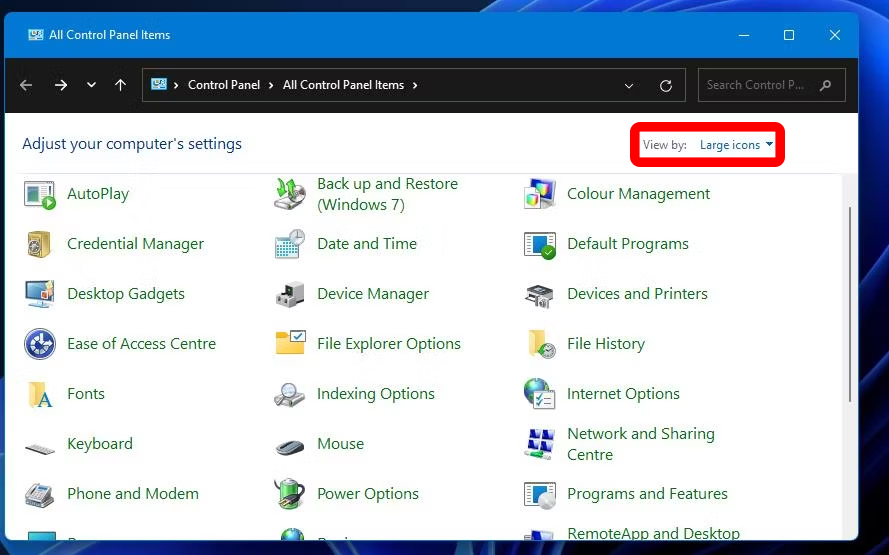889x555 pixels.
Task: Open the Devices and Printers icon
Action: tap(539, 295)
